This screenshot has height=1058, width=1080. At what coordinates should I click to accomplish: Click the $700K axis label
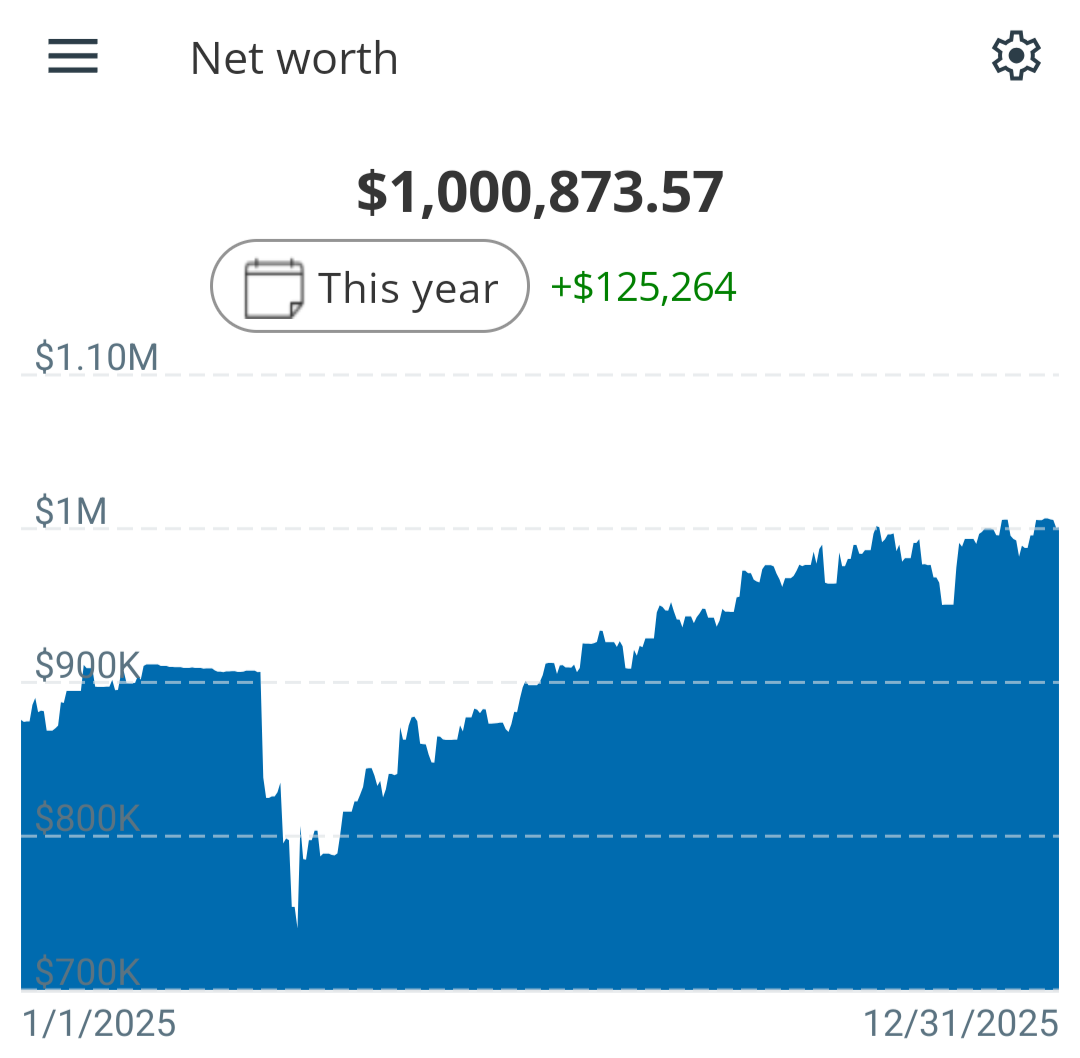[87, 971]
